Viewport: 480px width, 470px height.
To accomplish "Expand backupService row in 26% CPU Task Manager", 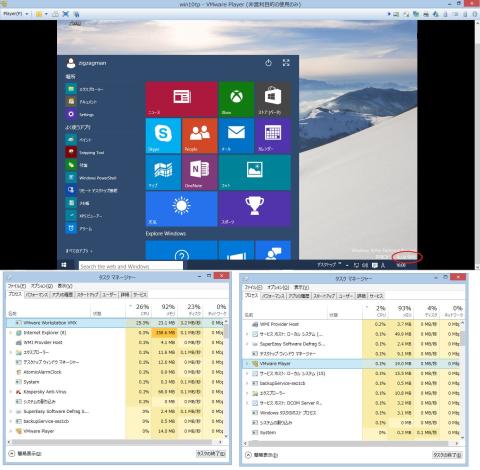I will 10,421.
